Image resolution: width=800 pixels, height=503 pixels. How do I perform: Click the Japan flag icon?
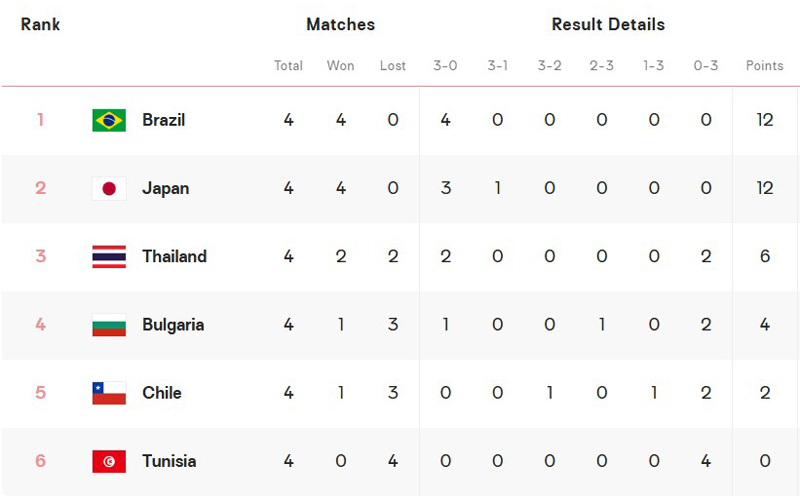click(109, 188)
